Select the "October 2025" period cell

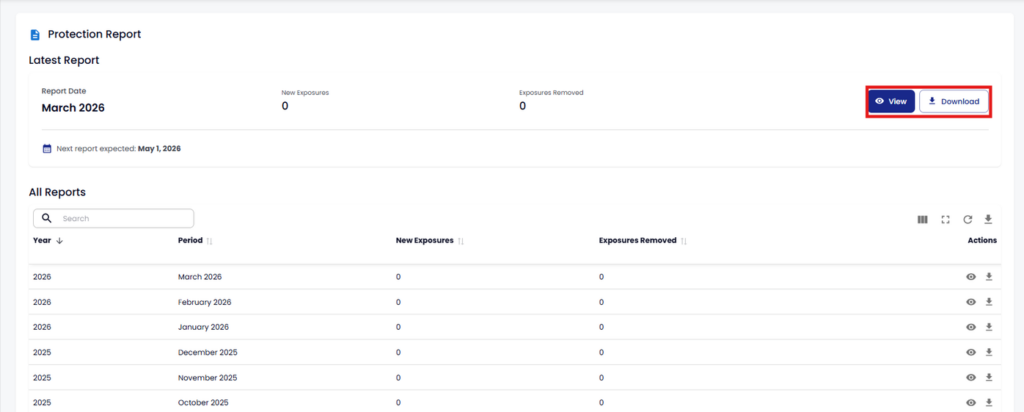(x=204, y=403)
